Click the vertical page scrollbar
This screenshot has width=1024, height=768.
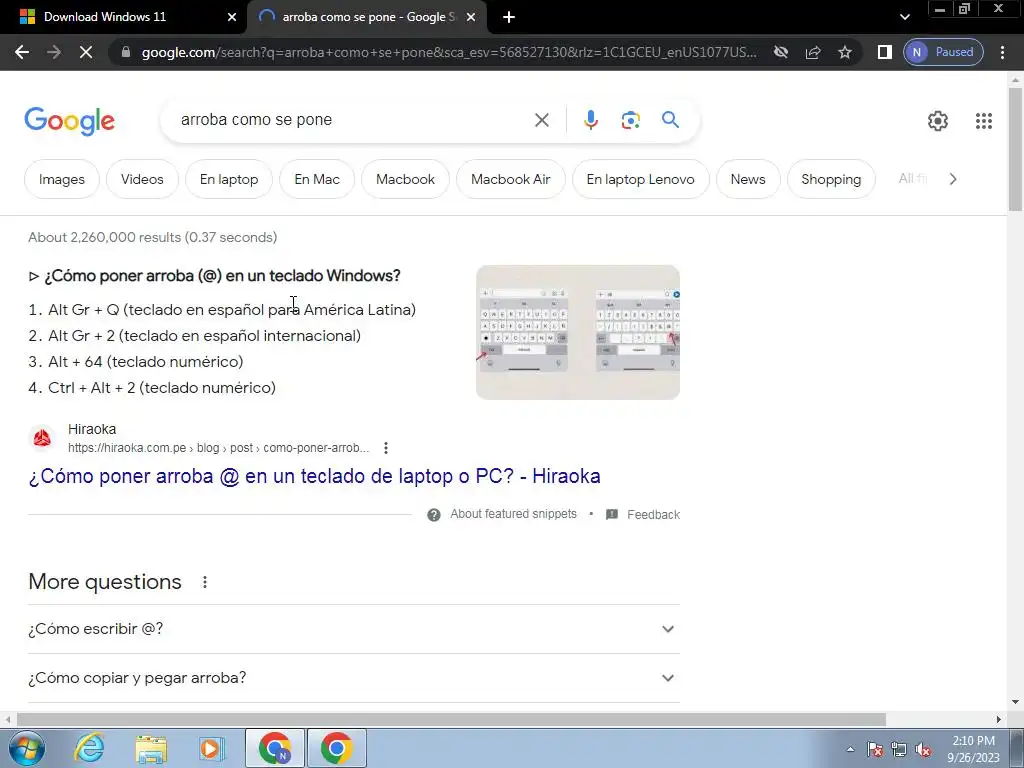[1015, 148]
